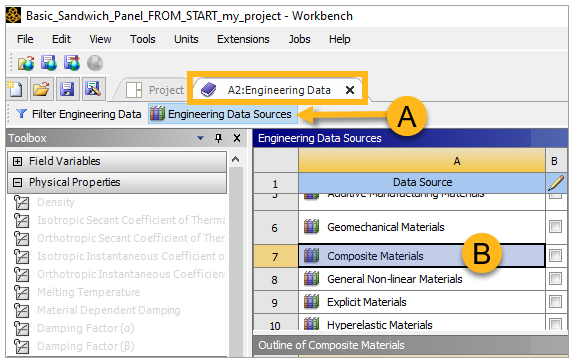The height and width of the screenshot is (363, 572).
Task: Close the A2:Engineering Data tab
Action: [349, 90]
